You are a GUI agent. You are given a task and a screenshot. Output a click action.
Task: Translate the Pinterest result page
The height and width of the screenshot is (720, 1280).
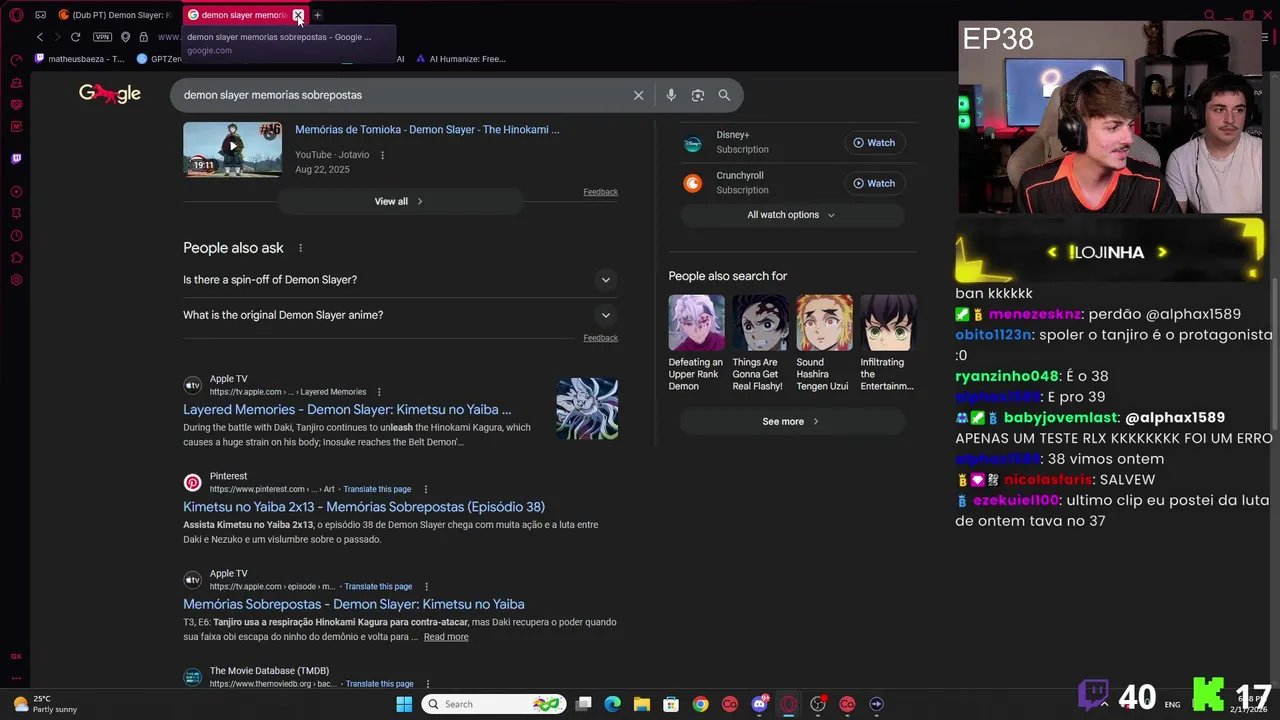377,489
